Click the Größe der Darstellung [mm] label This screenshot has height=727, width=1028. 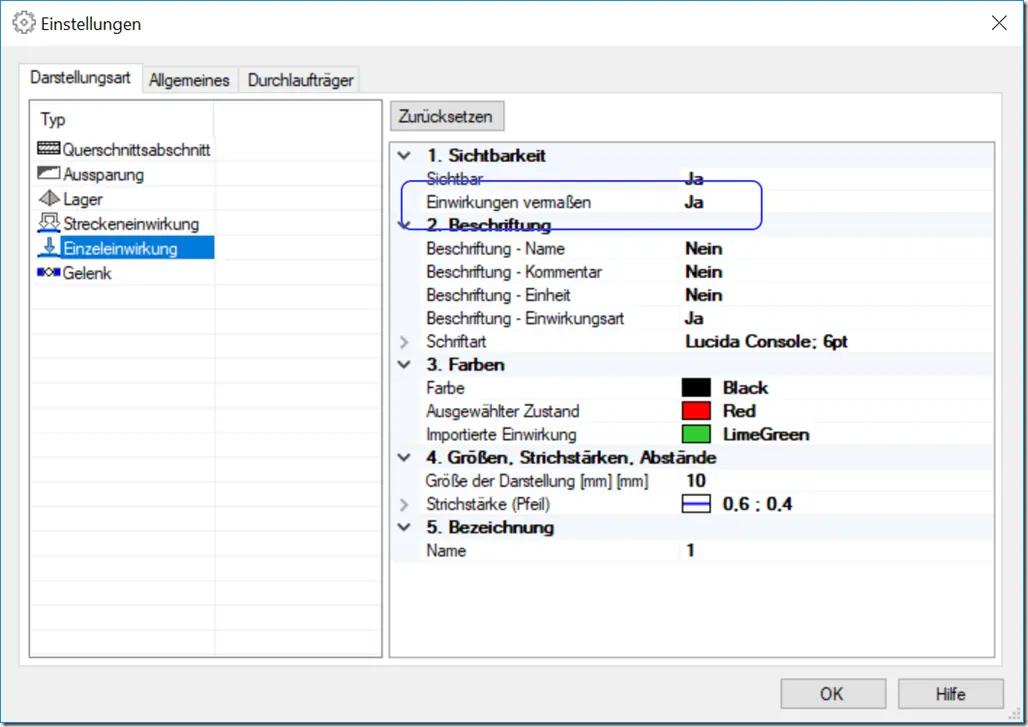tap(537, 481)
